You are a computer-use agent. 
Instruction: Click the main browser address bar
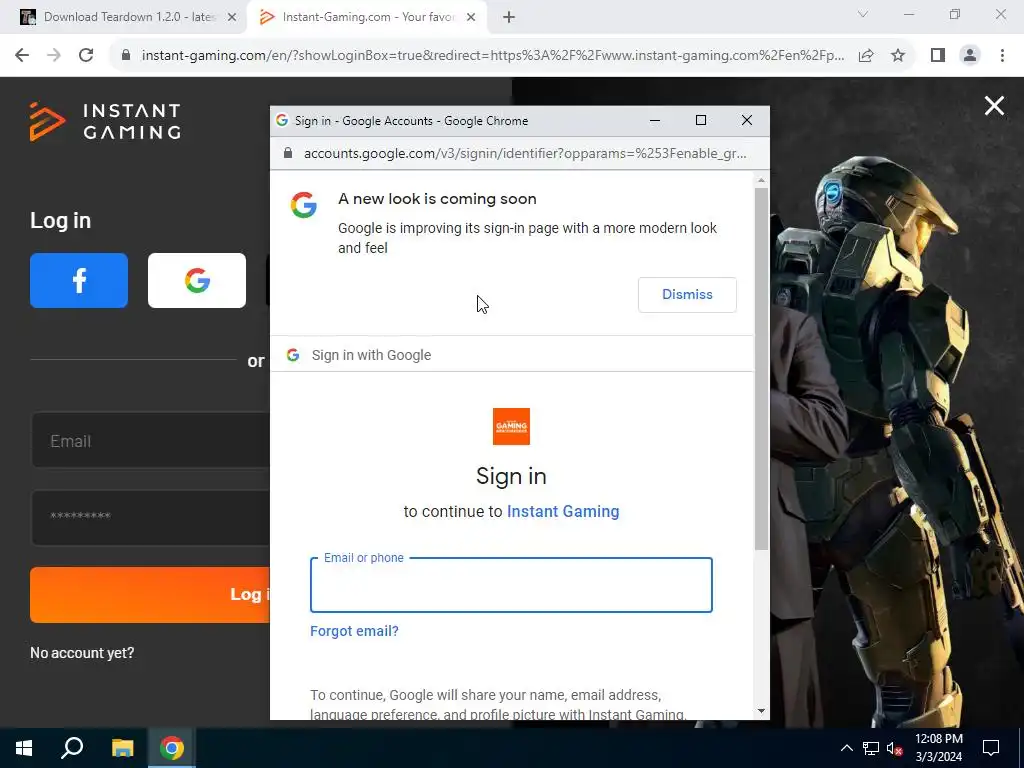(493, 56)
